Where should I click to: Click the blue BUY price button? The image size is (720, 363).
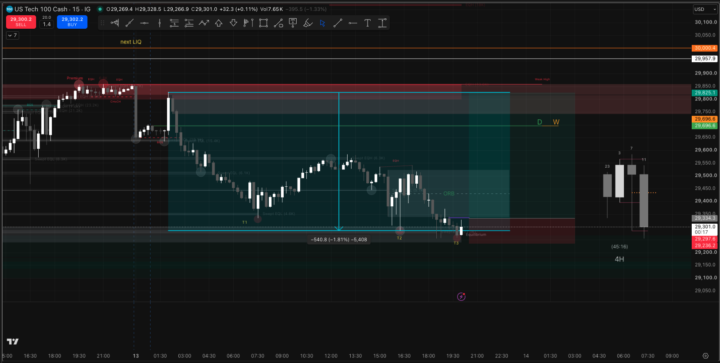pos(72,22)
